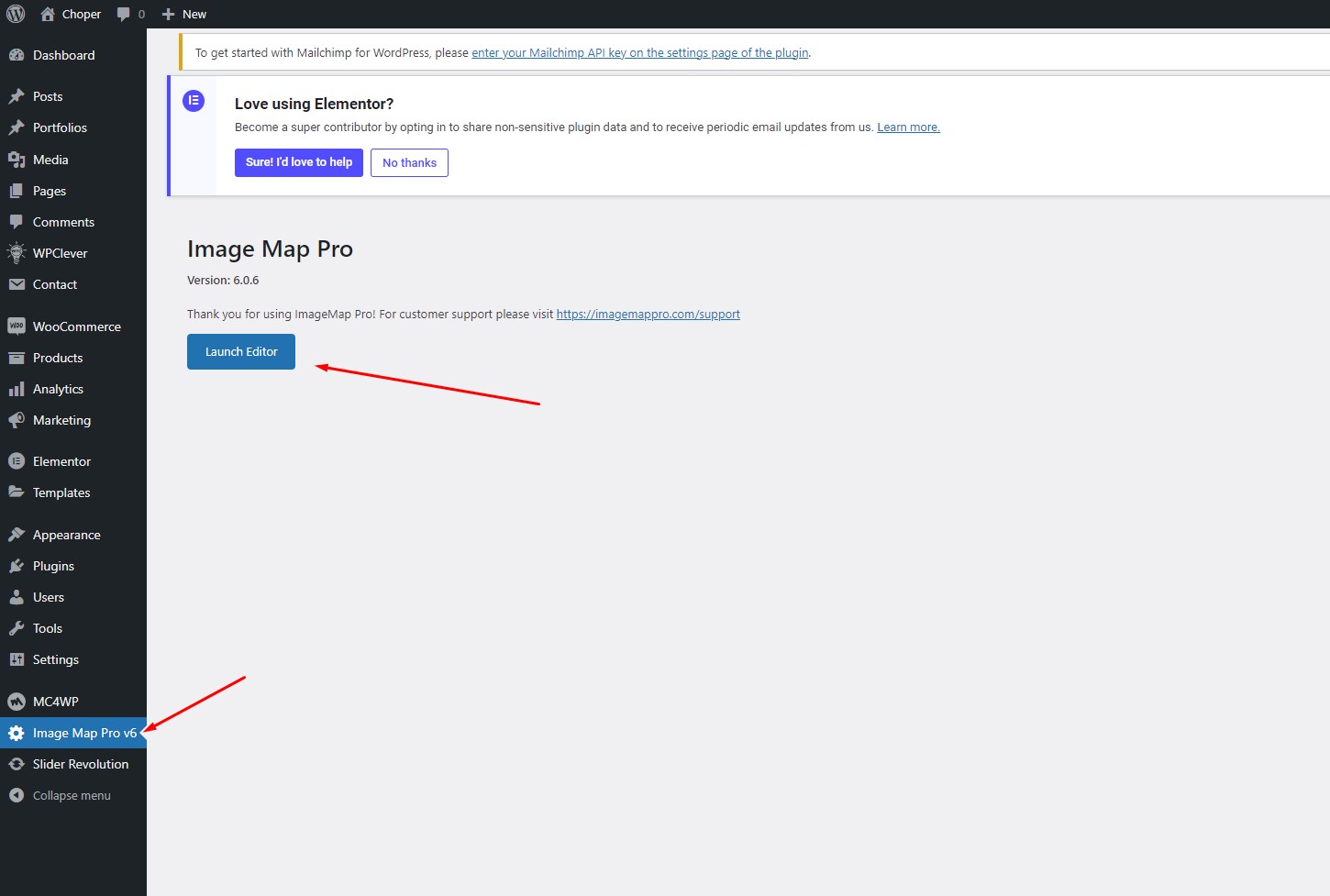Click the Slider Revolution refresh icon
Viewport: 1330px width, 896px height.
(x=17, y=764)
